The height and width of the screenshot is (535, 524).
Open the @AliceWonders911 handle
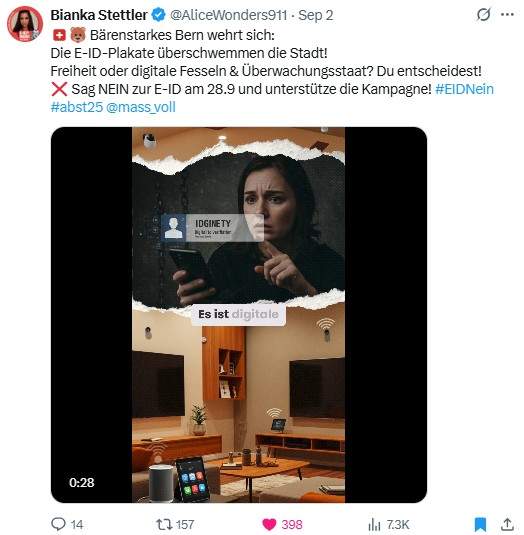228,15
